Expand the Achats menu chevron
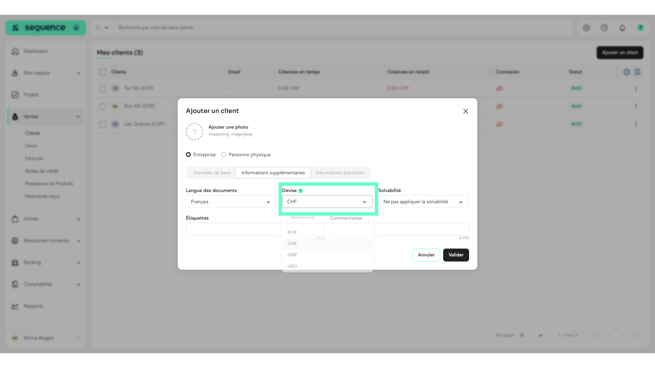Screen dimensions: 655x368 (x=79, y=219)
